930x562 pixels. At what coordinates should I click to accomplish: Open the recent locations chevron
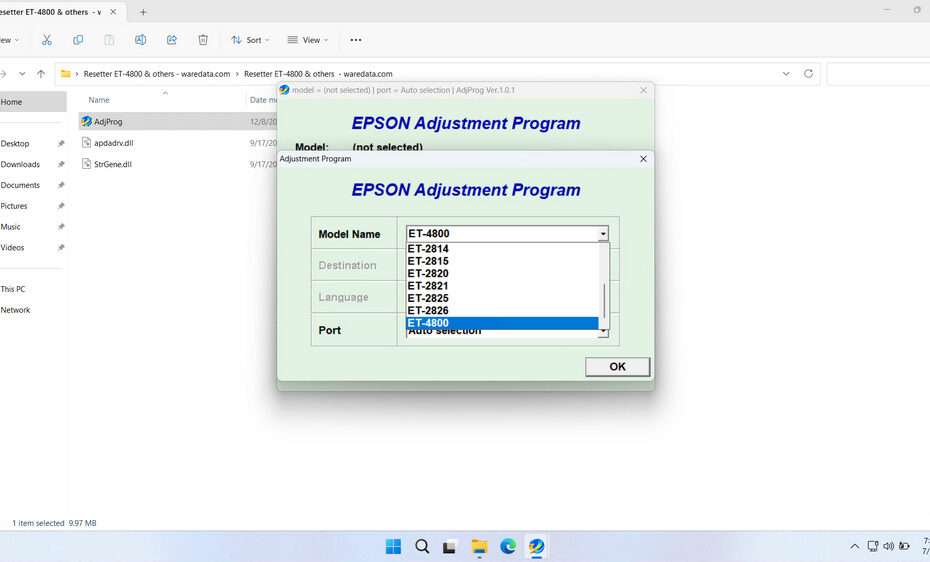click(x=22, y=74)
